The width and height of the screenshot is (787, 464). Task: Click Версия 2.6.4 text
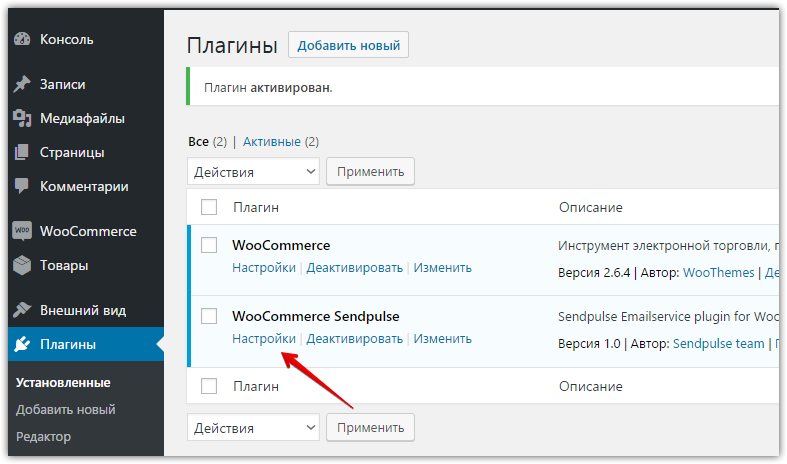coord(594,273)
